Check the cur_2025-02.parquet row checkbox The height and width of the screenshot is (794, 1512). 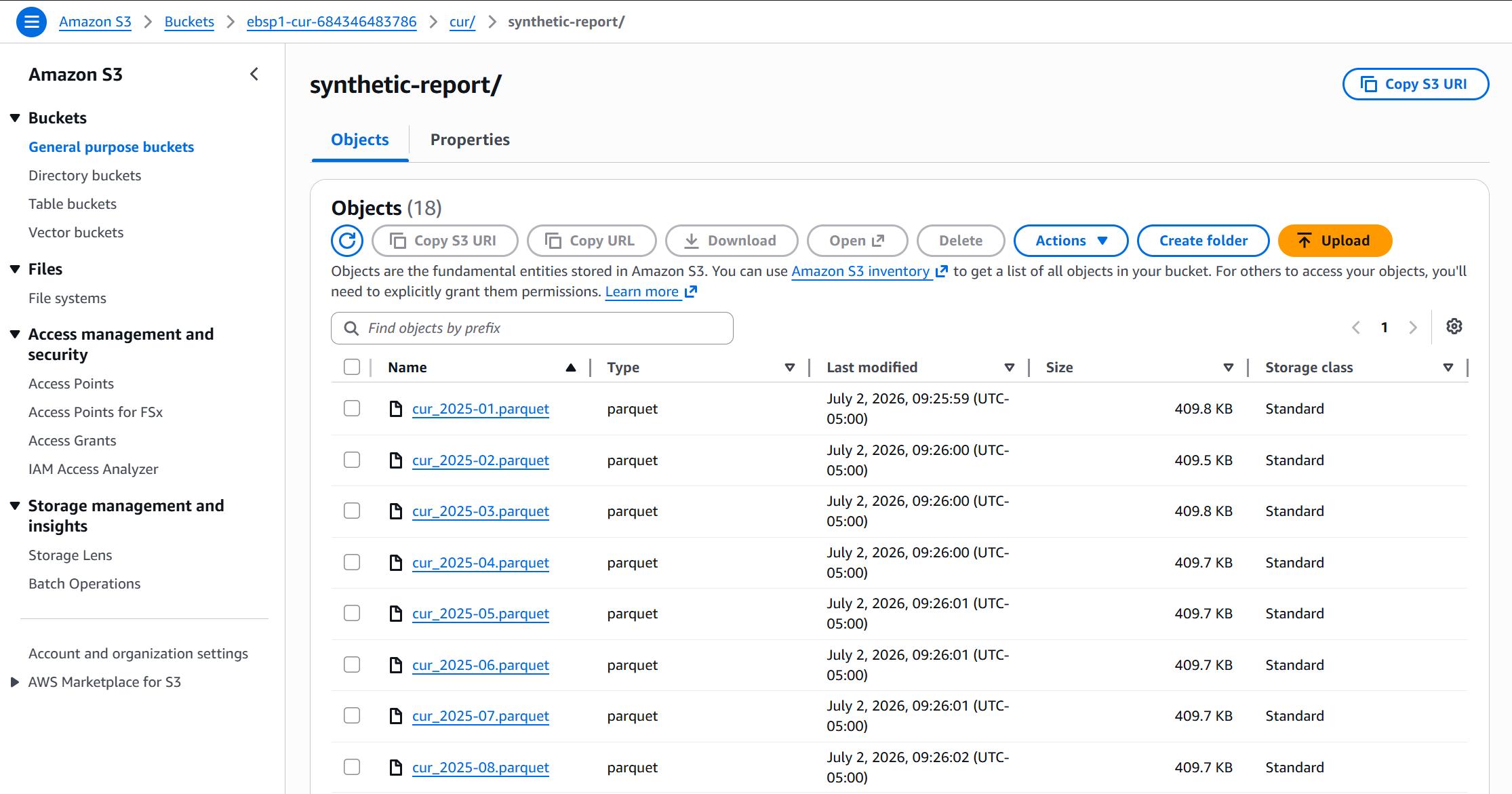click(352, 460)
